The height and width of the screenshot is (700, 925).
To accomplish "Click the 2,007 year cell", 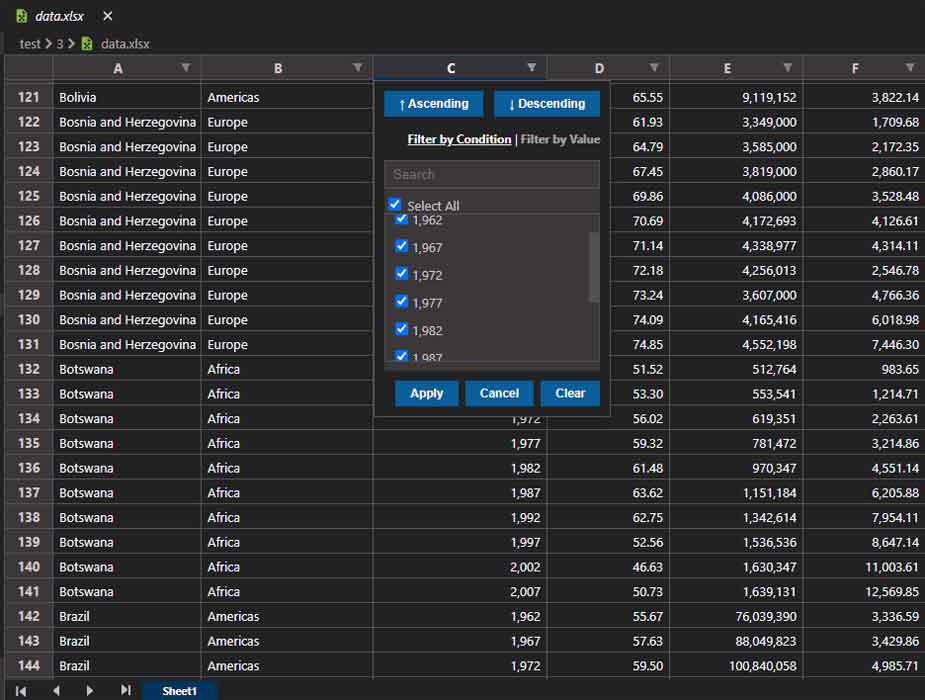I will tap(460, 591).
